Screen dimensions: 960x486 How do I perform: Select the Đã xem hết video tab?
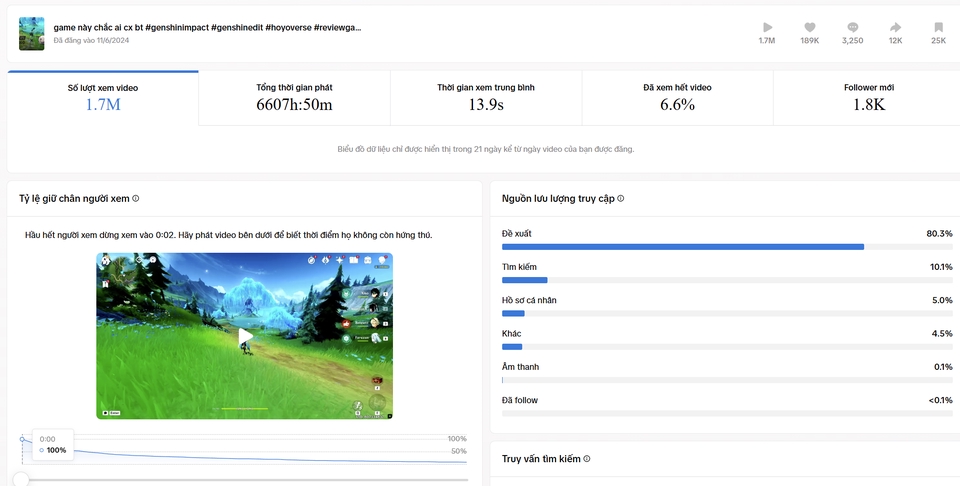coord(677,98)
